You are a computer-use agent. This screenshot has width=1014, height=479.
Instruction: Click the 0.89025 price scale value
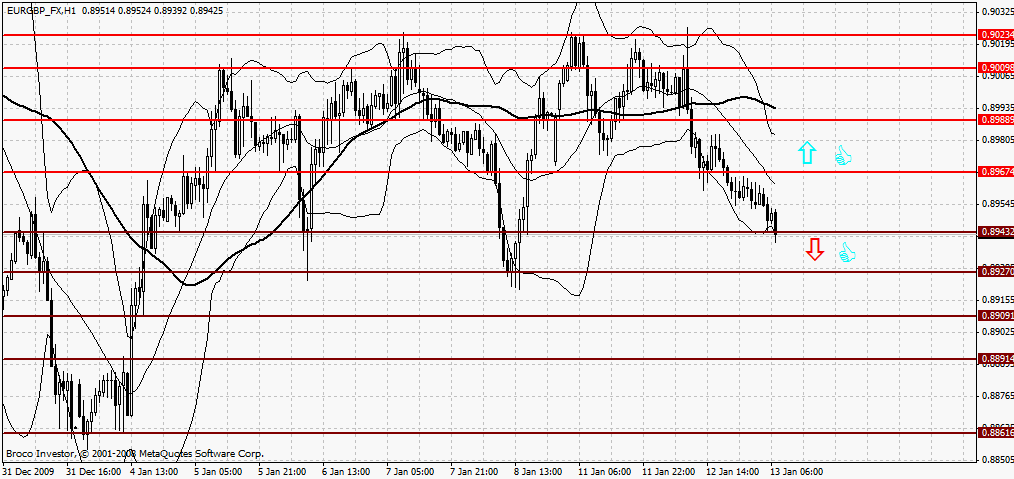pos(997,332)
